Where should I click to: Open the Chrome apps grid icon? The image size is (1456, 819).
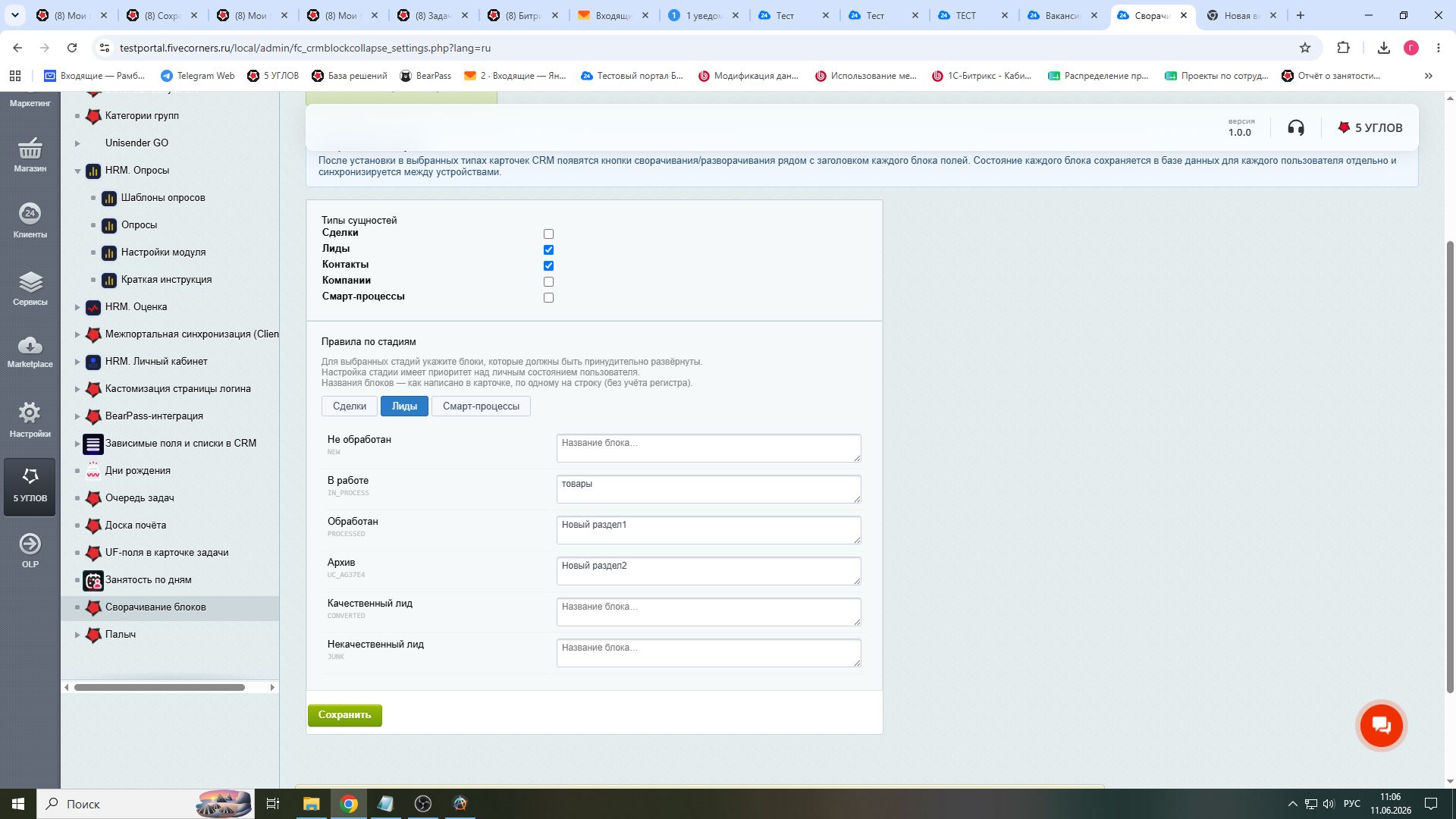(x=14, y=76)
